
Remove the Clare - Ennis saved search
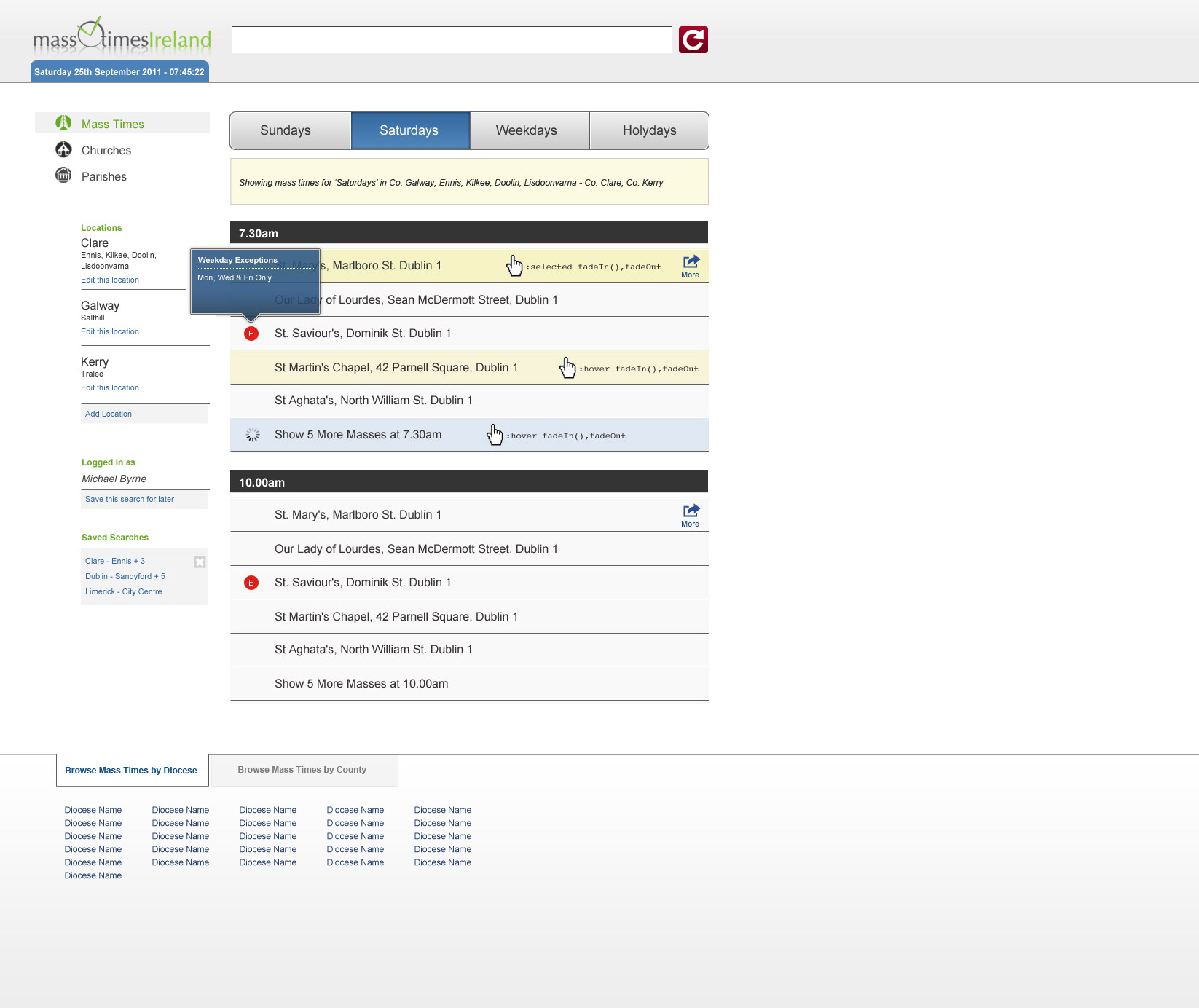coord(200,562)
